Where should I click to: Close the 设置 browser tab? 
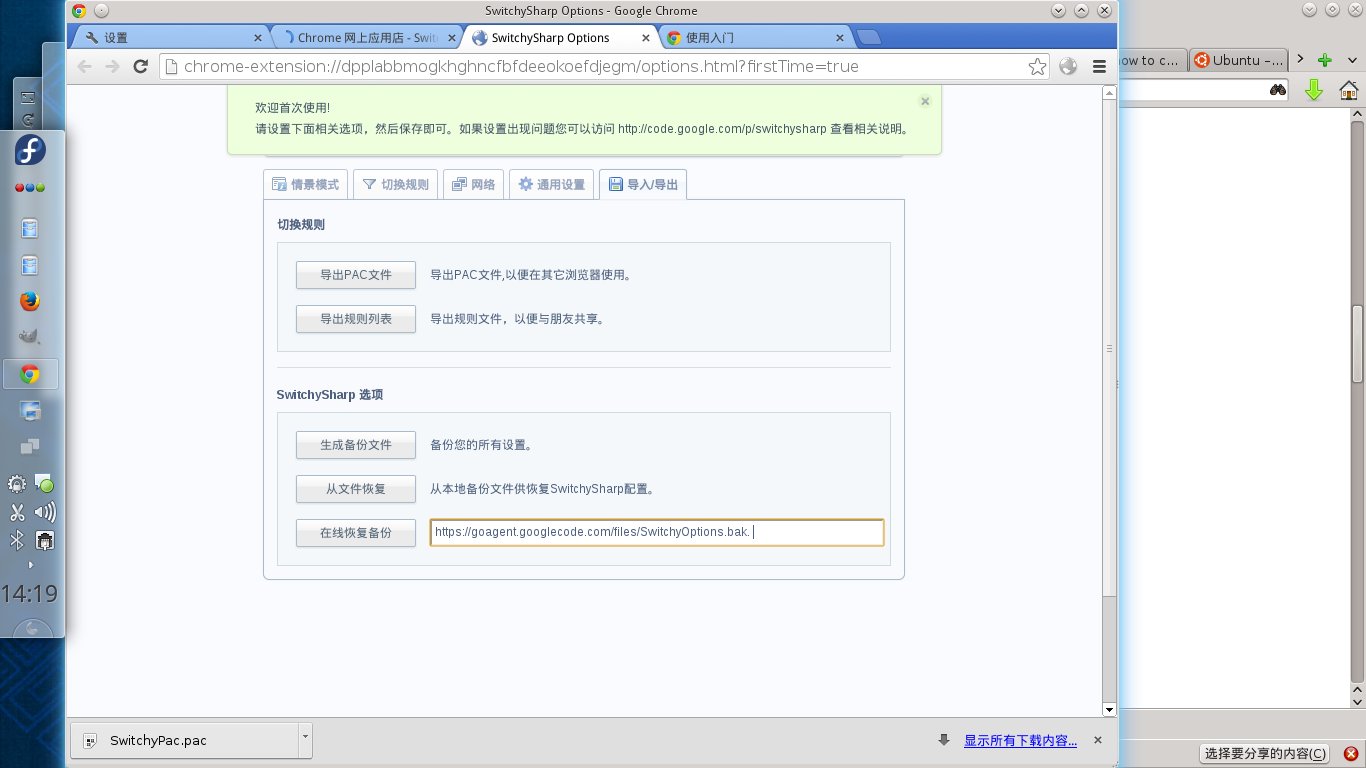pos(257,38)
